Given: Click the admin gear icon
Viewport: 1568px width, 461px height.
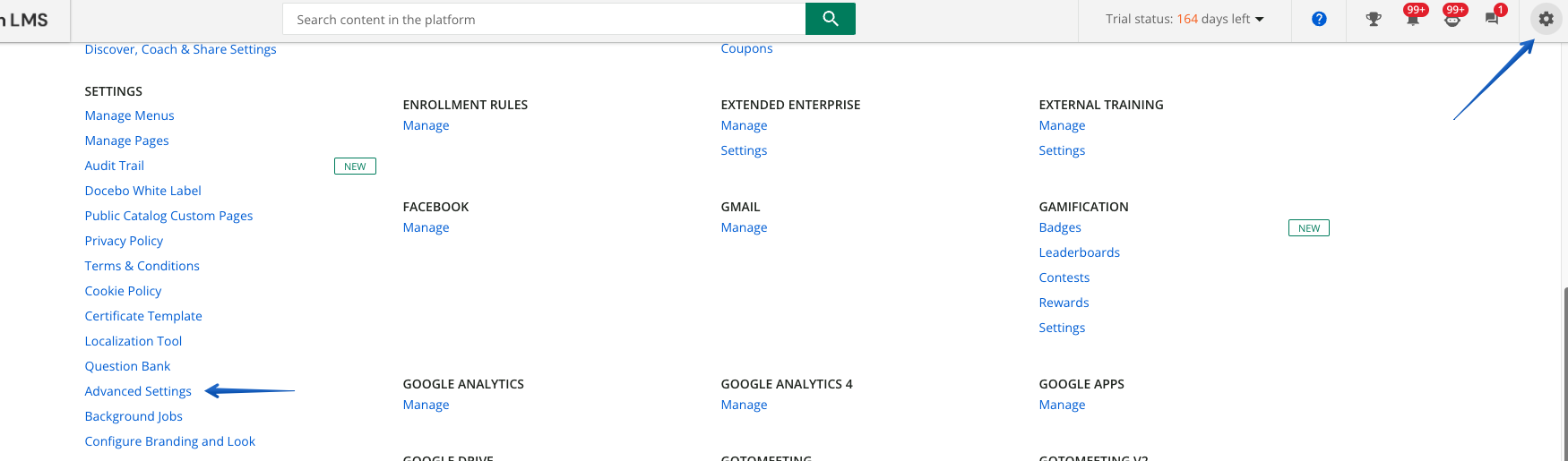Looking at the screenshot, I should pos(1546,19).
